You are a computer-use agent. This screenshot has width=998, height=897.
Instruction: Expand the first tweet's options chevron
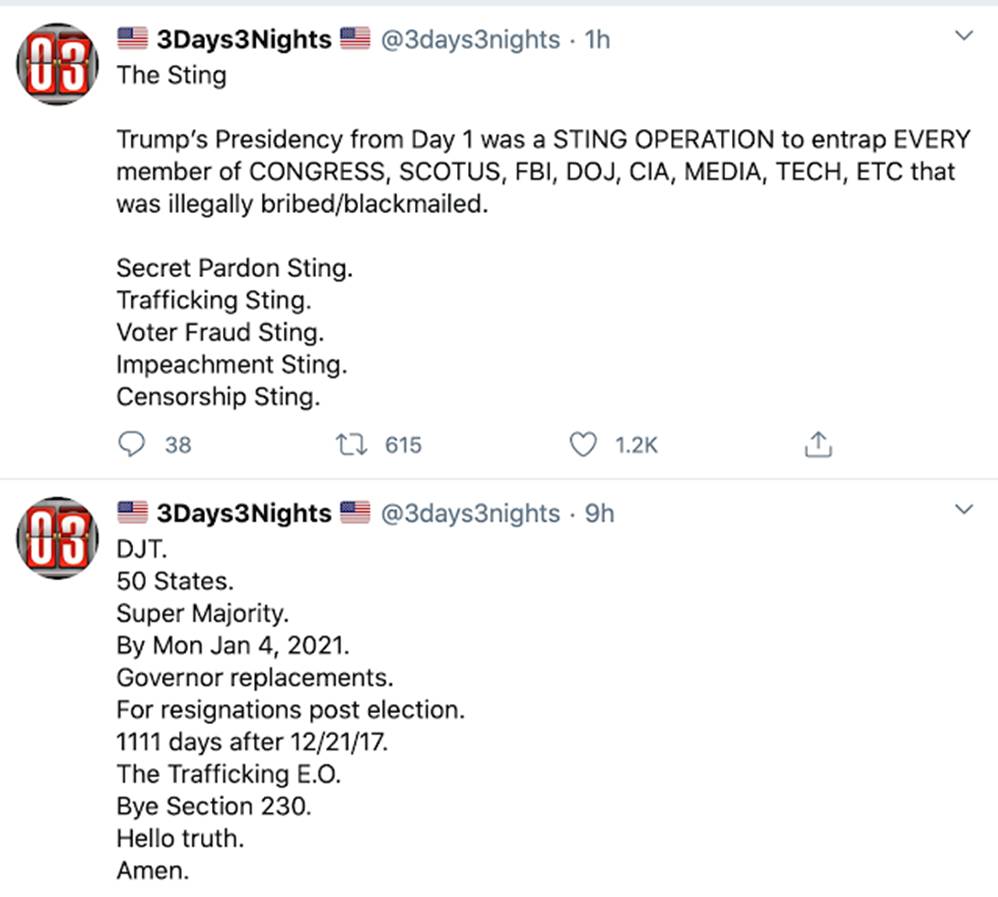[x=964, y=37]
